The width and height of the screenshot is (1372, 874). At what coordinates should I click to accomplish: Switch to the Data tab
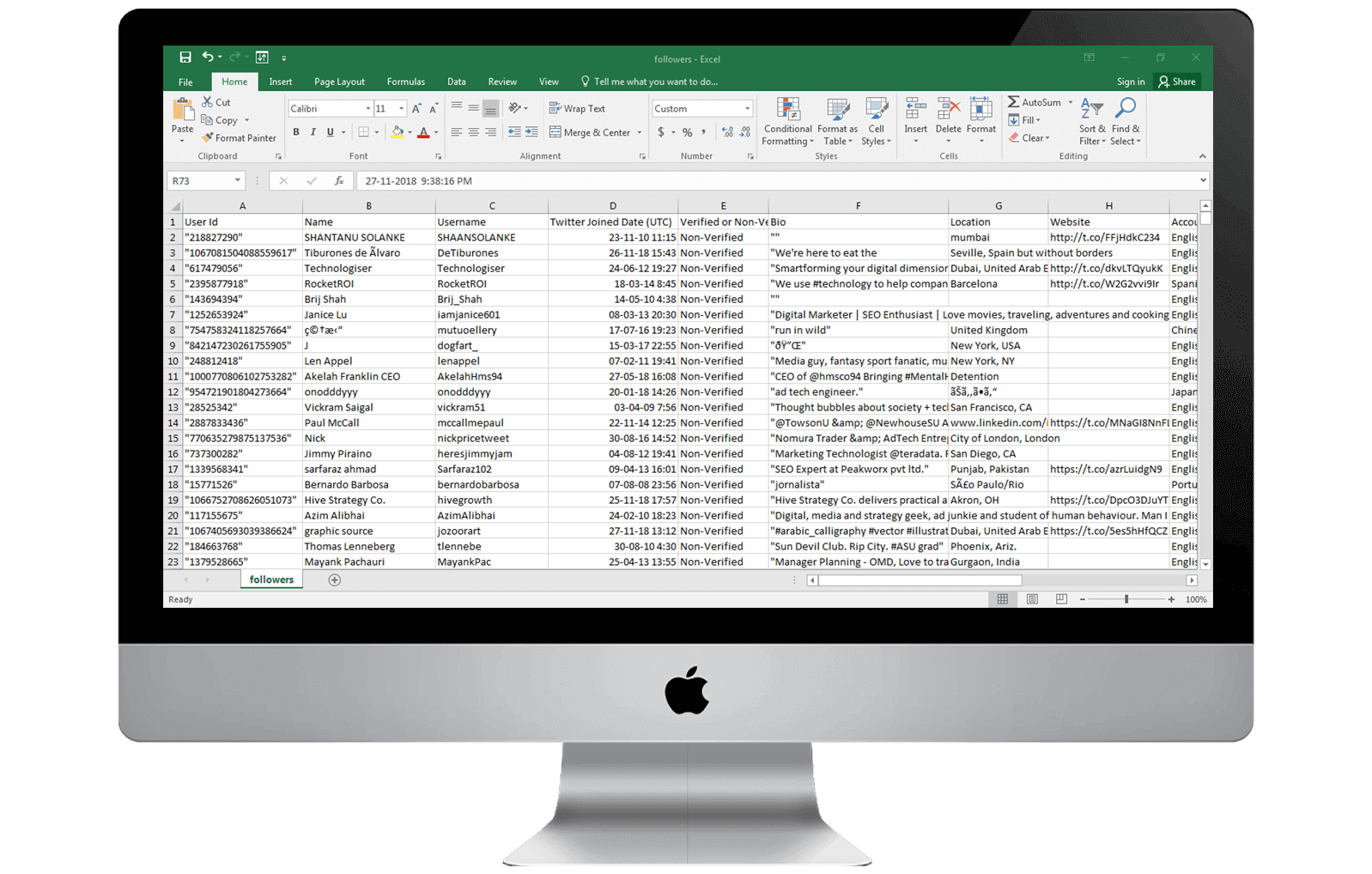456,82
